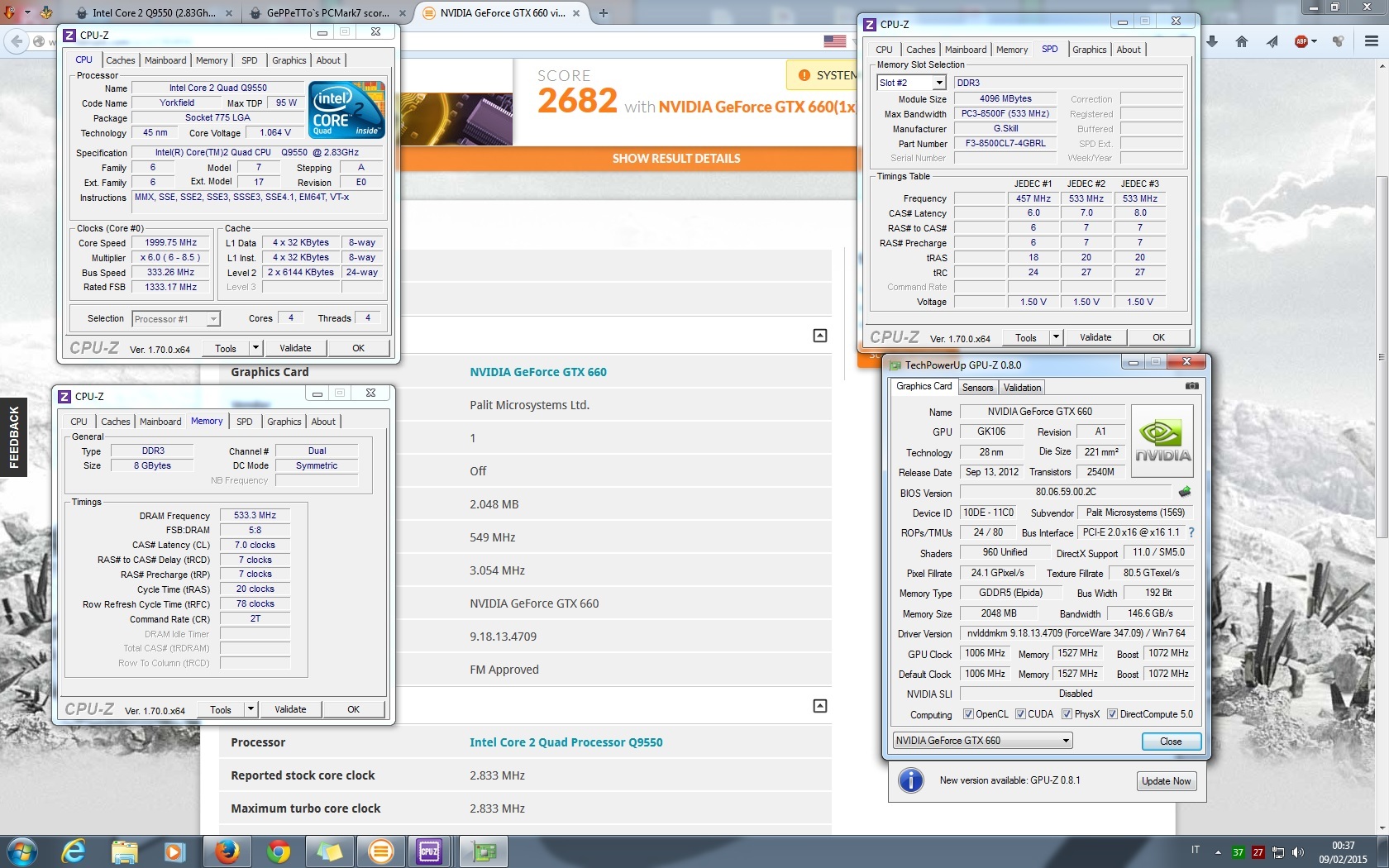Open Graphics tab in SPD CPU-Z window
The height and width of the screenshot is (868, 1389).
coord(1089,50)
